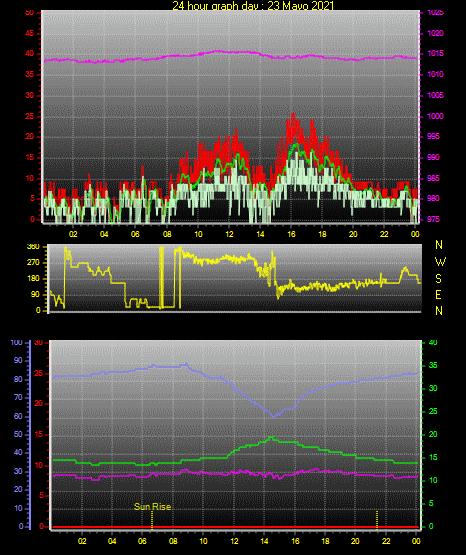The height and width of the screenshot is (555, 466).
Task: Click the 16 hour label on top graph
Action: click(291, 234)
